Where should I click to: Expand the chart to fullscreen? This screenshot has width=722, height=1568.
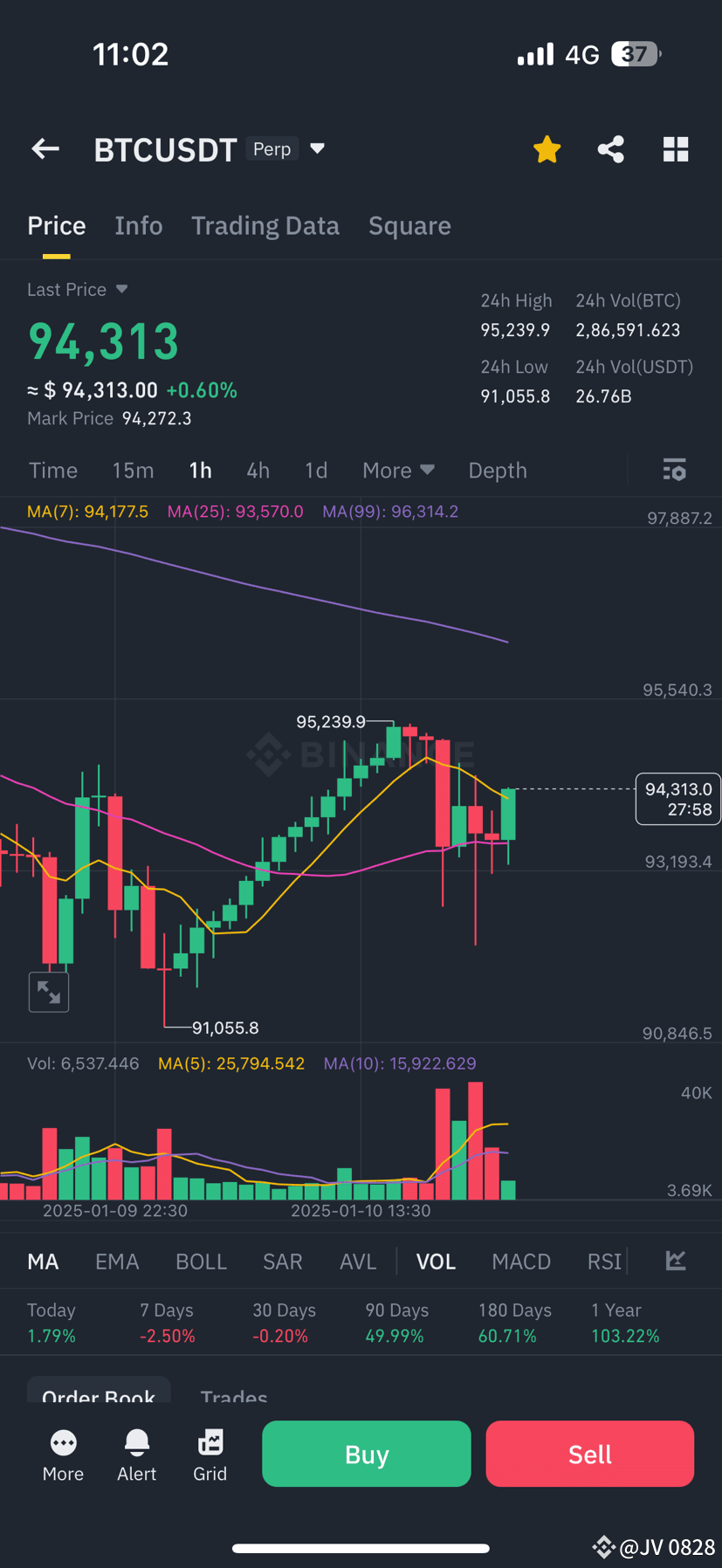(48, 992)
